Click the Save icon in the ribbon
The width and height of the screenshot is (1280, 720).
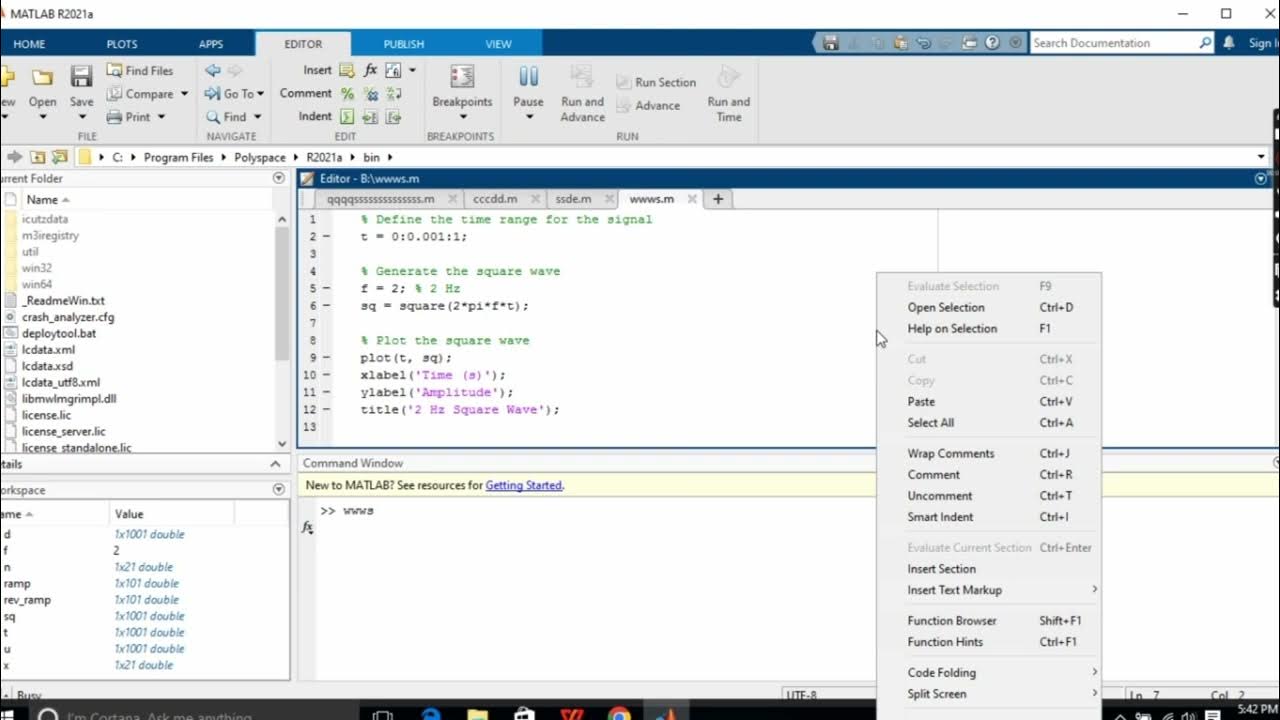tap(81, 77)
